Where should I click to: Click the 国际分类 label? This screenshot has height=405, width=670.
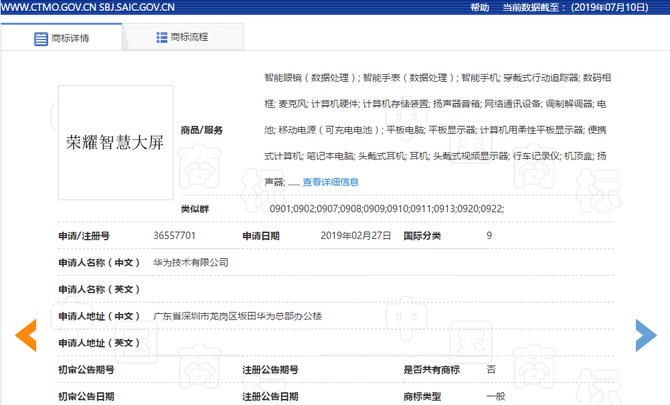pos(422,236)
